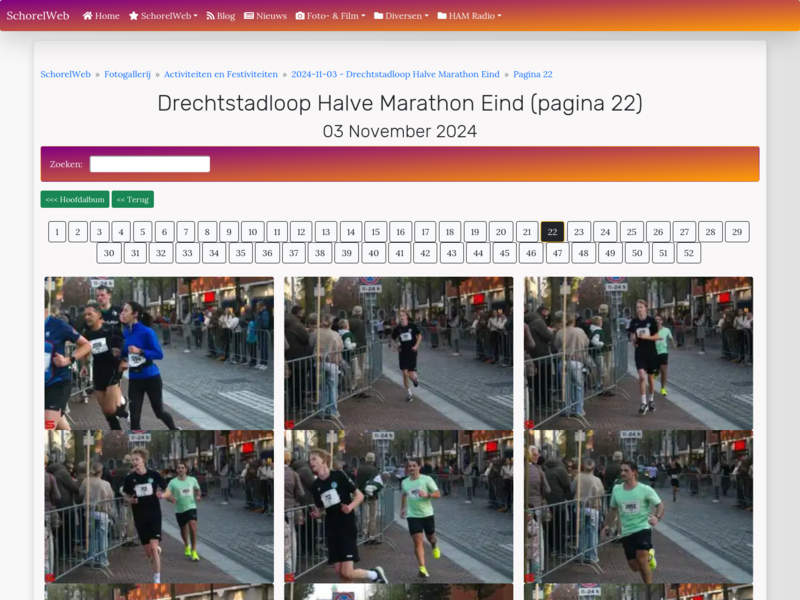Viewport: 800px width, 600px height.
Task: Go to gallery page 49
Action: click(610, 253)
